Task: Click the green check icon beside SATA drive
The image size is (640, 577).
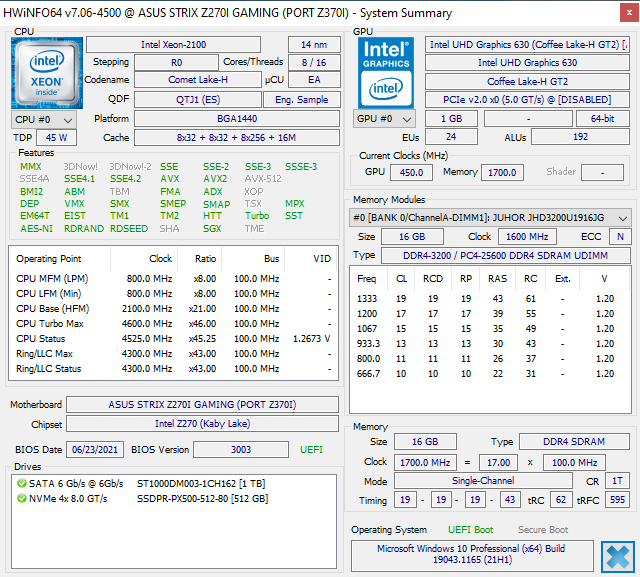Action: tap(22, 484)
